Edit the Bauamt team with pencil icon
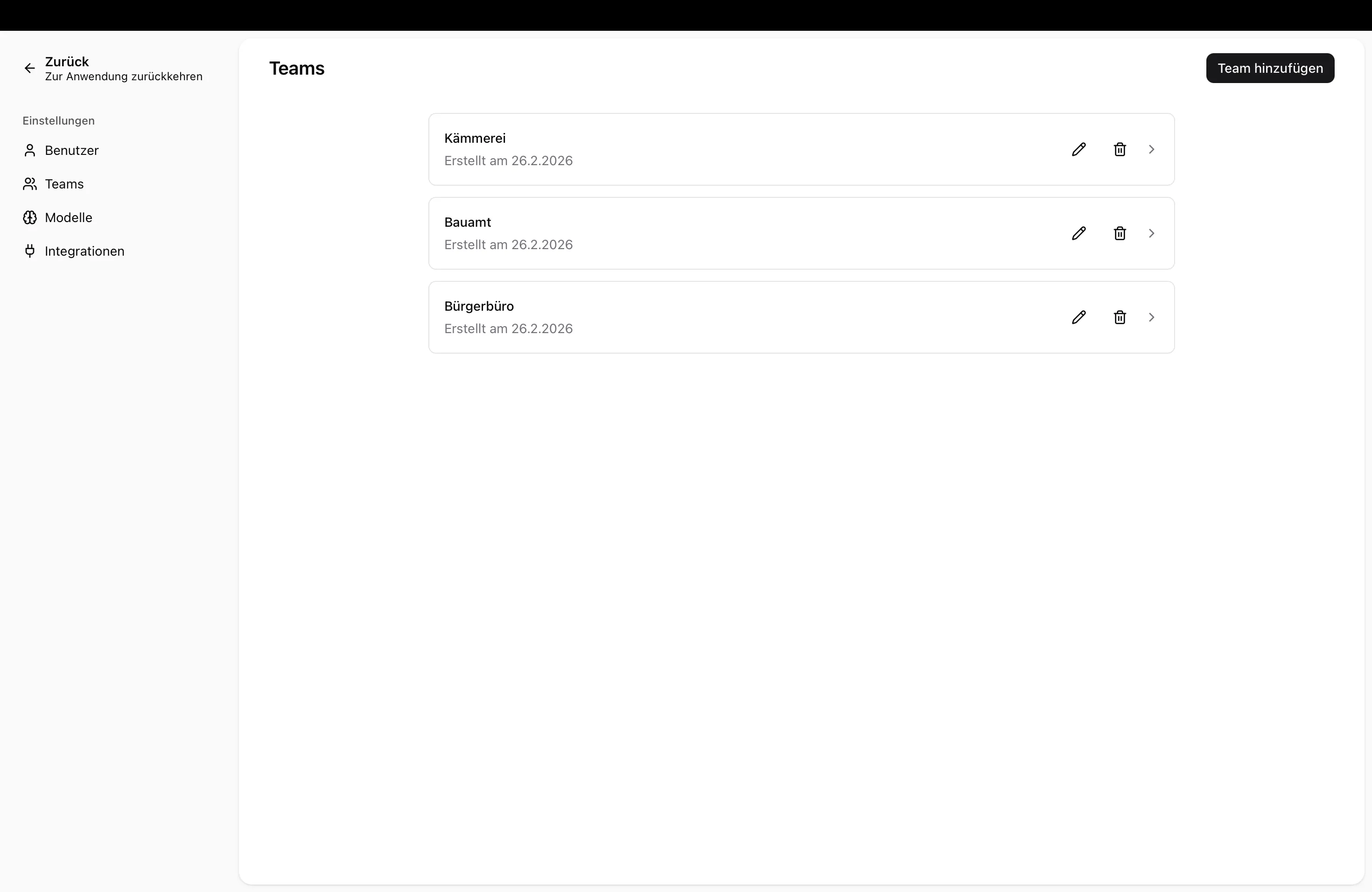 1078,233
